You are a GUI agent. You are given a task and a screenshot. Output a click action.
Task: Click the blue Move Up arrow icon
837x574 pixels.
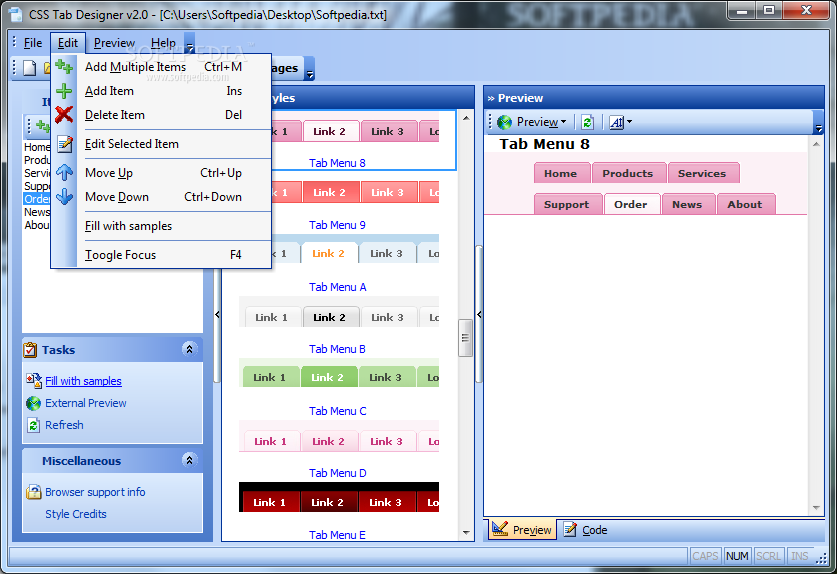coord(64,172)
